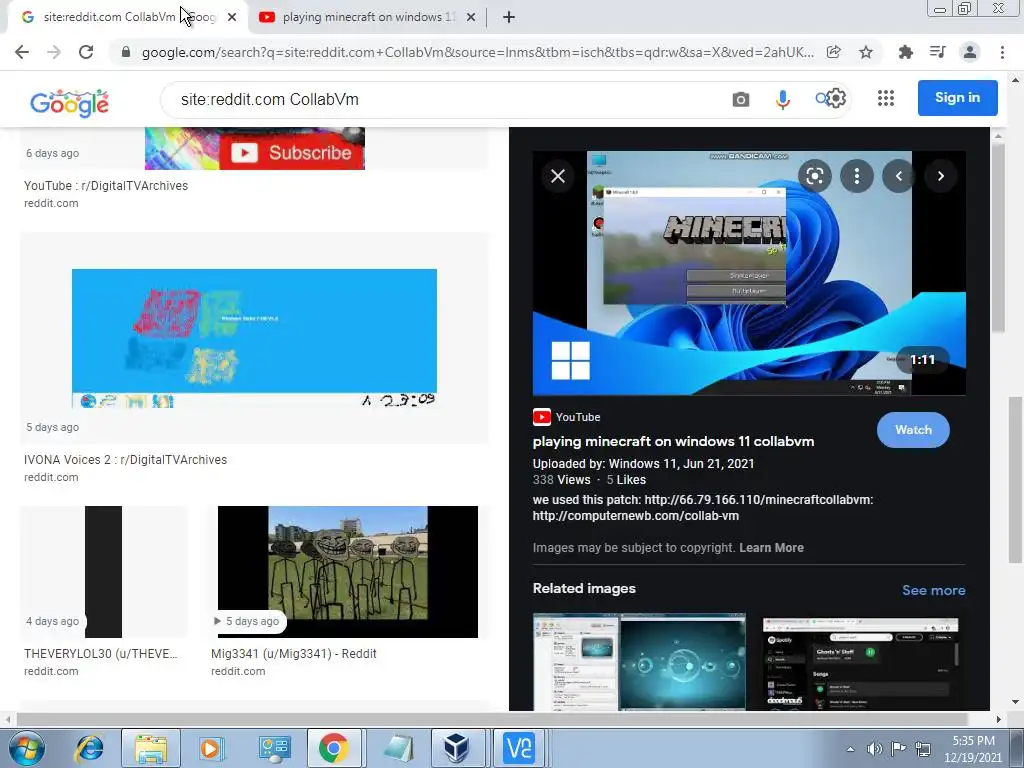Open YouTube : r/DigitalTVArchives result title
Viewport: 1024px width, 768px height.
click(106, 185)
